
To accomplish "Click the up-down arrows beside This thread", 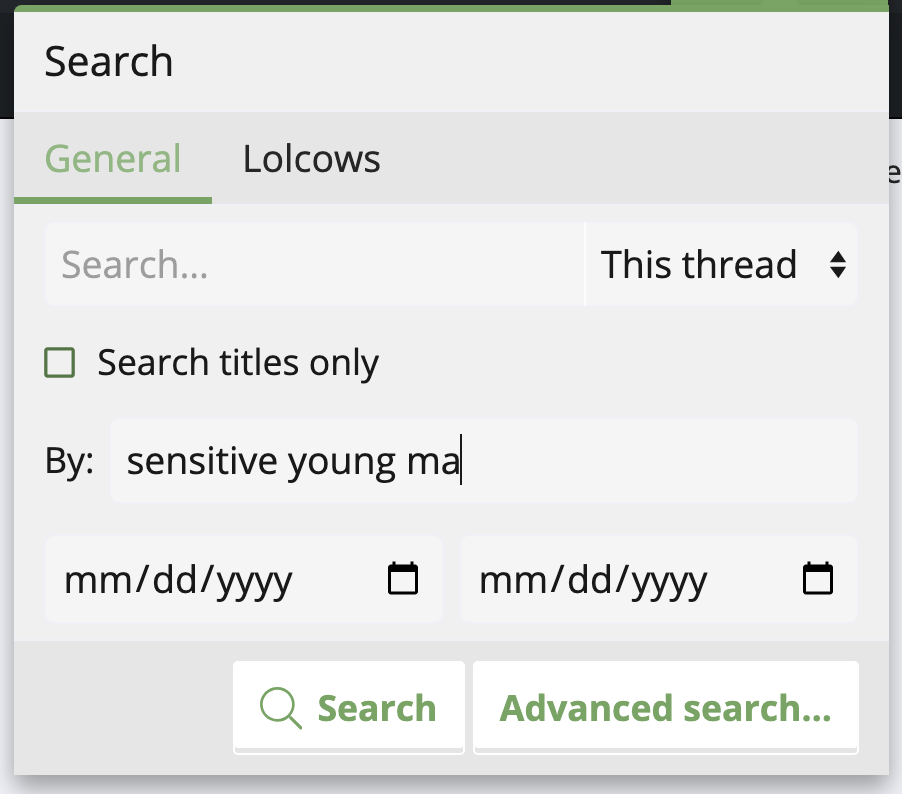I will (838, 265).
